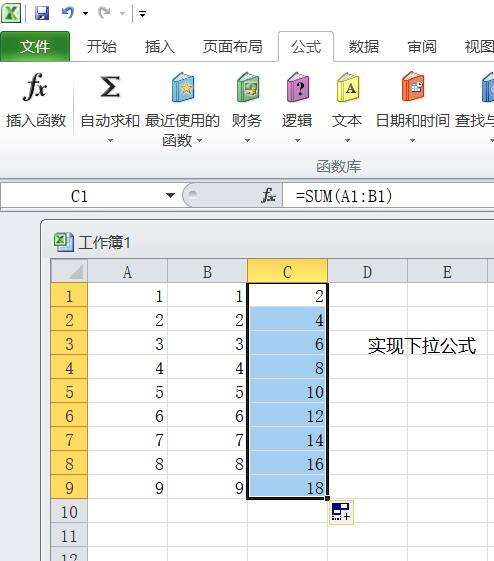Click the fx button beside the formula bar
Screen dimensions: 494x561
click(x=268, y=196)
